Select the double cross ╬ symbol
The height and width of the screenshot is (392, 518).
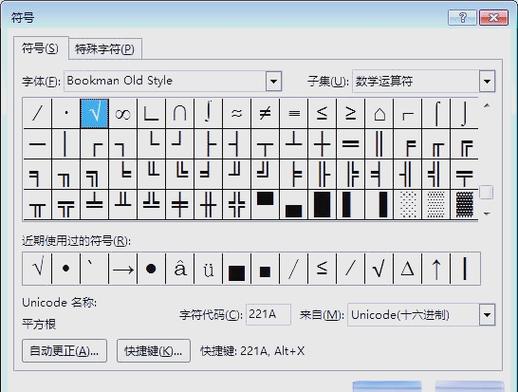pyautogui.click(x=237, y=205)
